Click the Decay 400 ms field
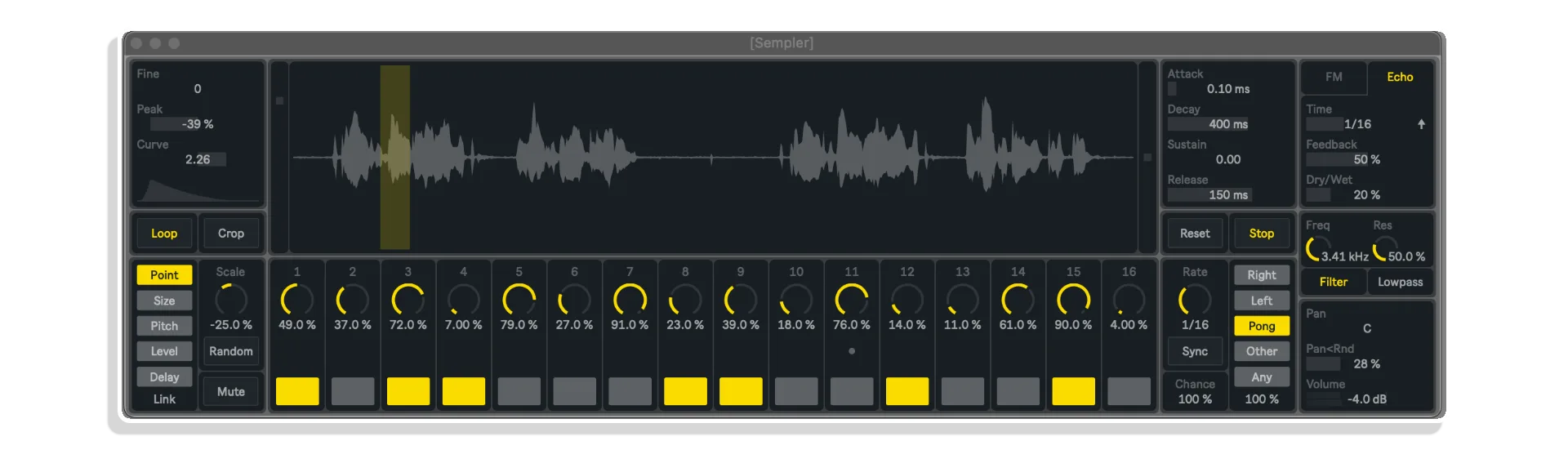 pyautogui.click(x=1228, y=124)
